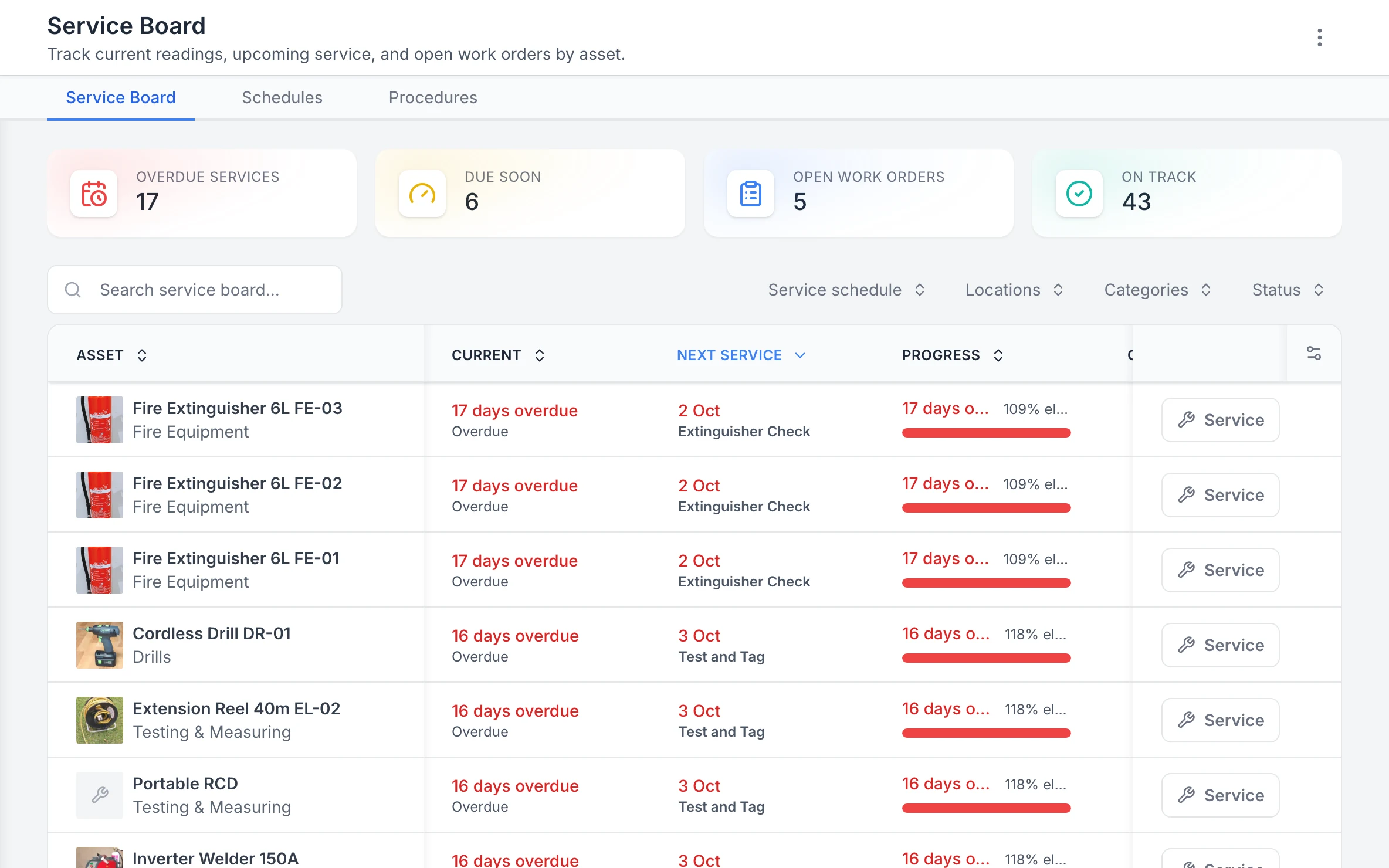Switch to the Service Board tab
Screen dimensions: 1389x868
[x=121, y=97]
